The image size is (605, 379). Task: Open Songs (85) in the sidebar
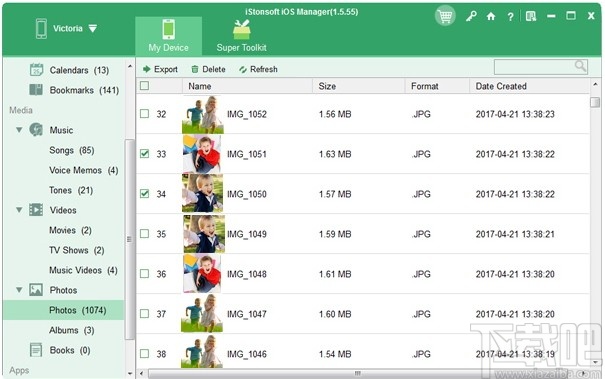pos(72,150)
